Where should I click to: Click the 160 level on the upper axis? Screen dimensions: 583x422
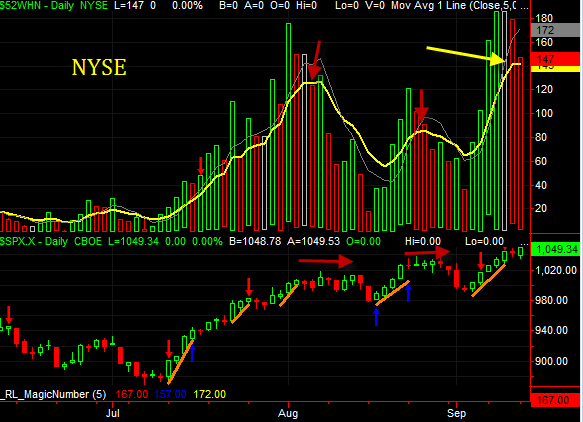544,42
